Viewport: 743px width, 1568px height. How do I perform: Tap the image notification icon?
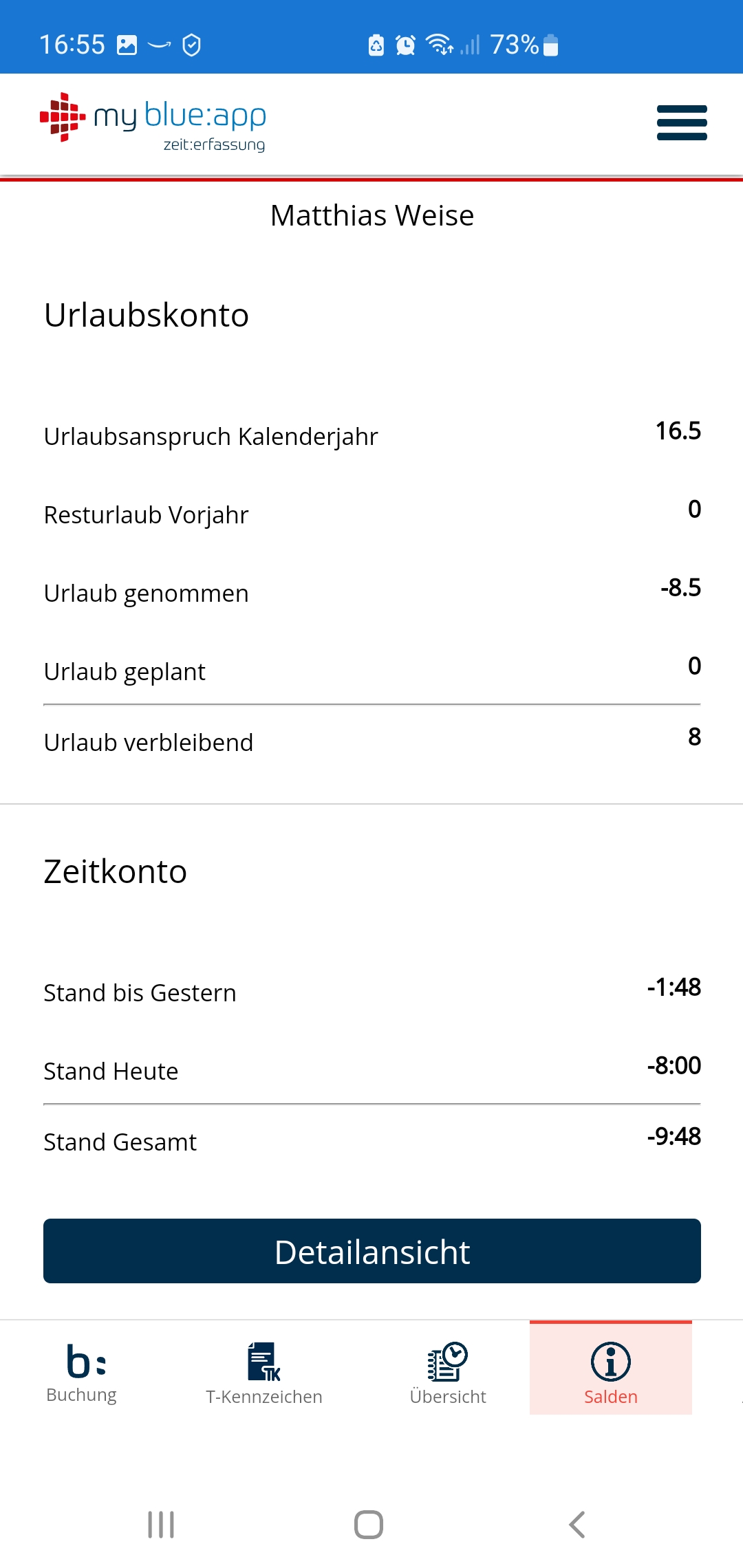(x=127, y=45)
